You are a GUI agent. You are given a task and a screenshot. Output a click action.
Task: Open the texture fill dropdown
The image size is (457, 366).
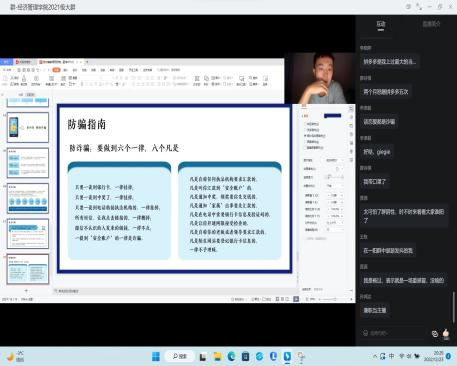tap(339, 169)
